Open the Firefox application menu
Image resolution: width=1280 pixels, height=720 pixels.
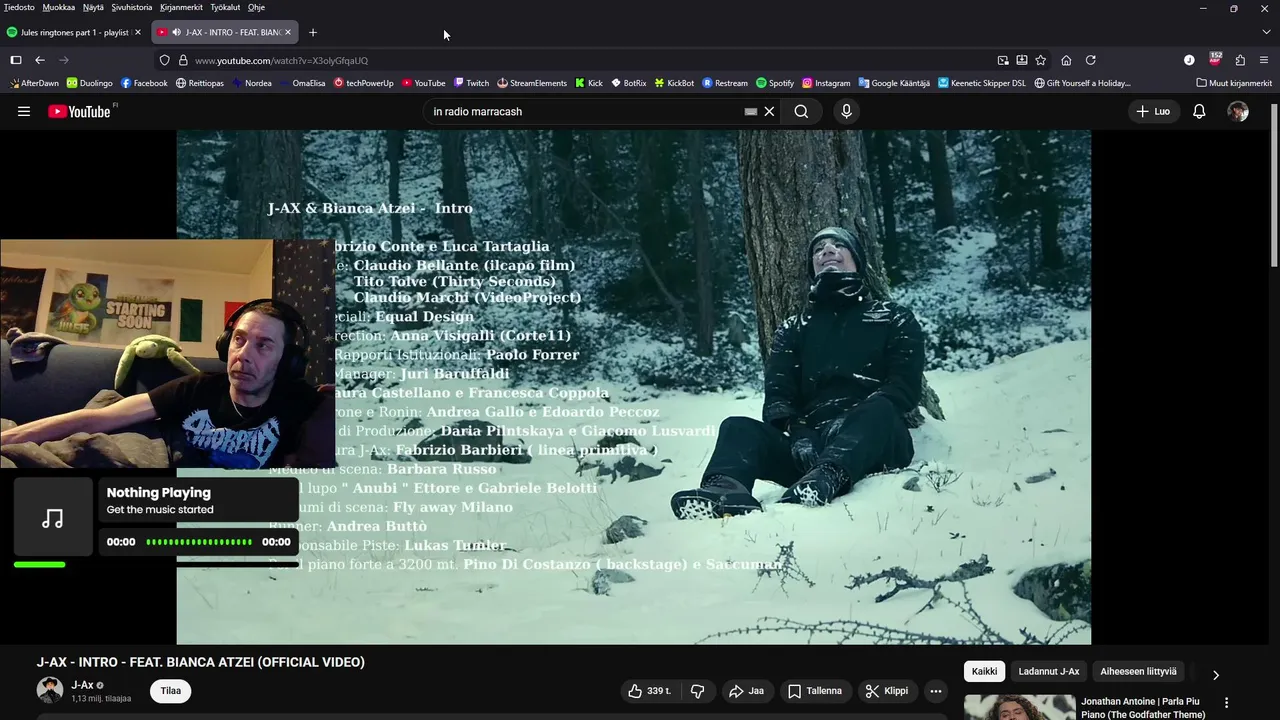1264,60
